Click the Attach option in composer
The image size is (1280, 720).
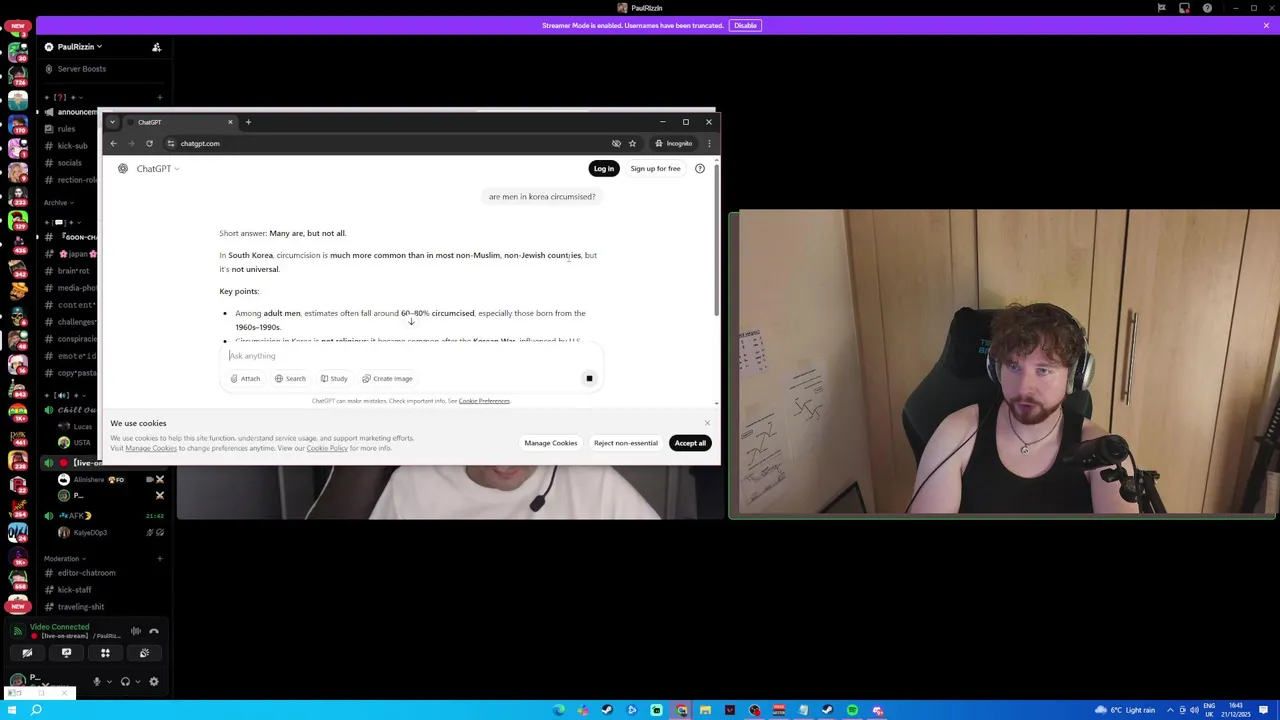pyautogui.click(x=245, y=378)
